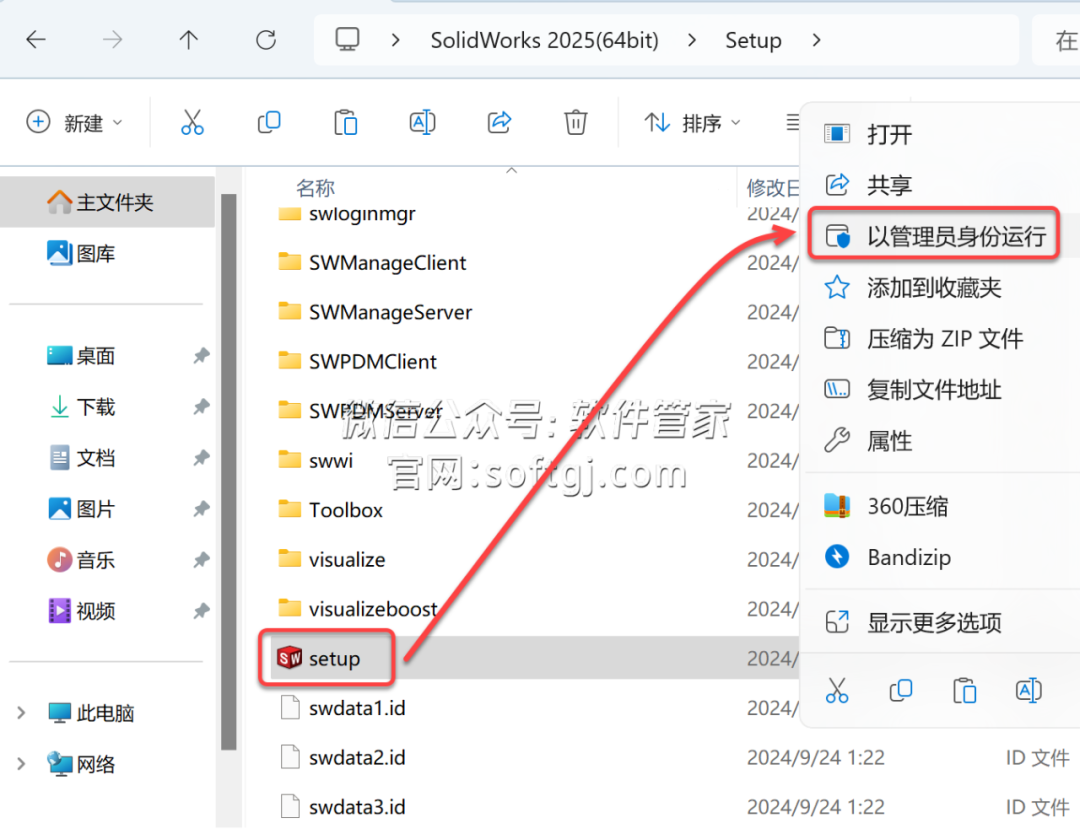1080x834 pixels.
Task: Open the 新建 dropdown menu
Action: point(74,123)
